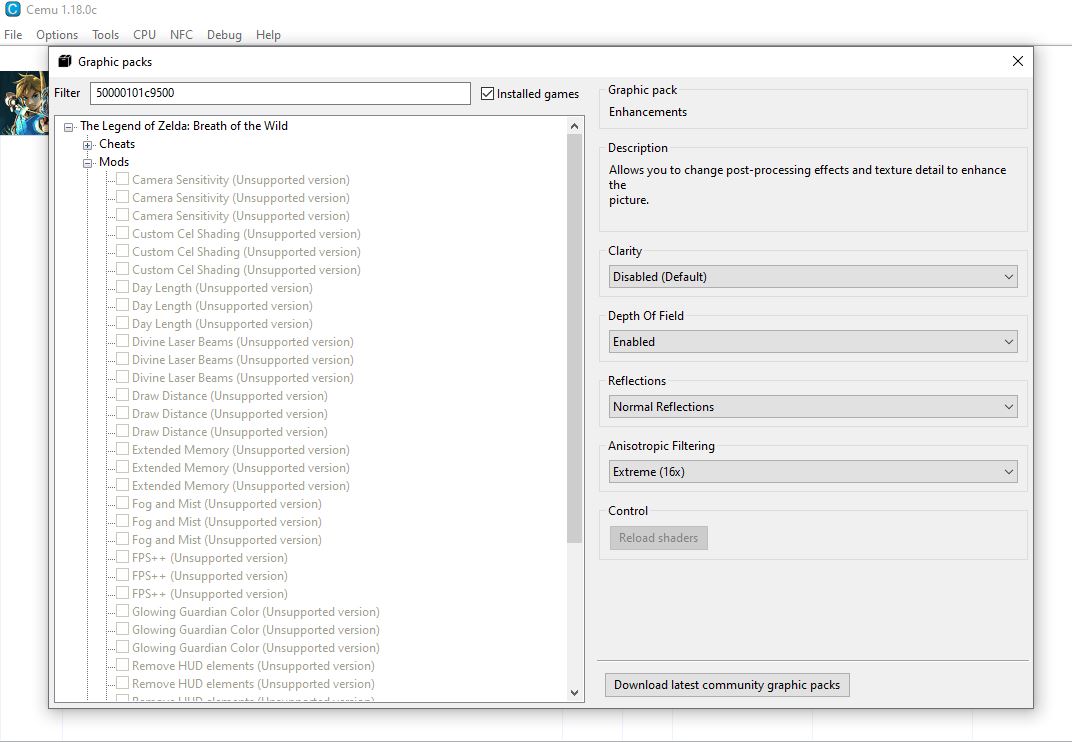This screenshot has height=742, width=1072.
Task: Open the File menu
Action: coord(13,35)
